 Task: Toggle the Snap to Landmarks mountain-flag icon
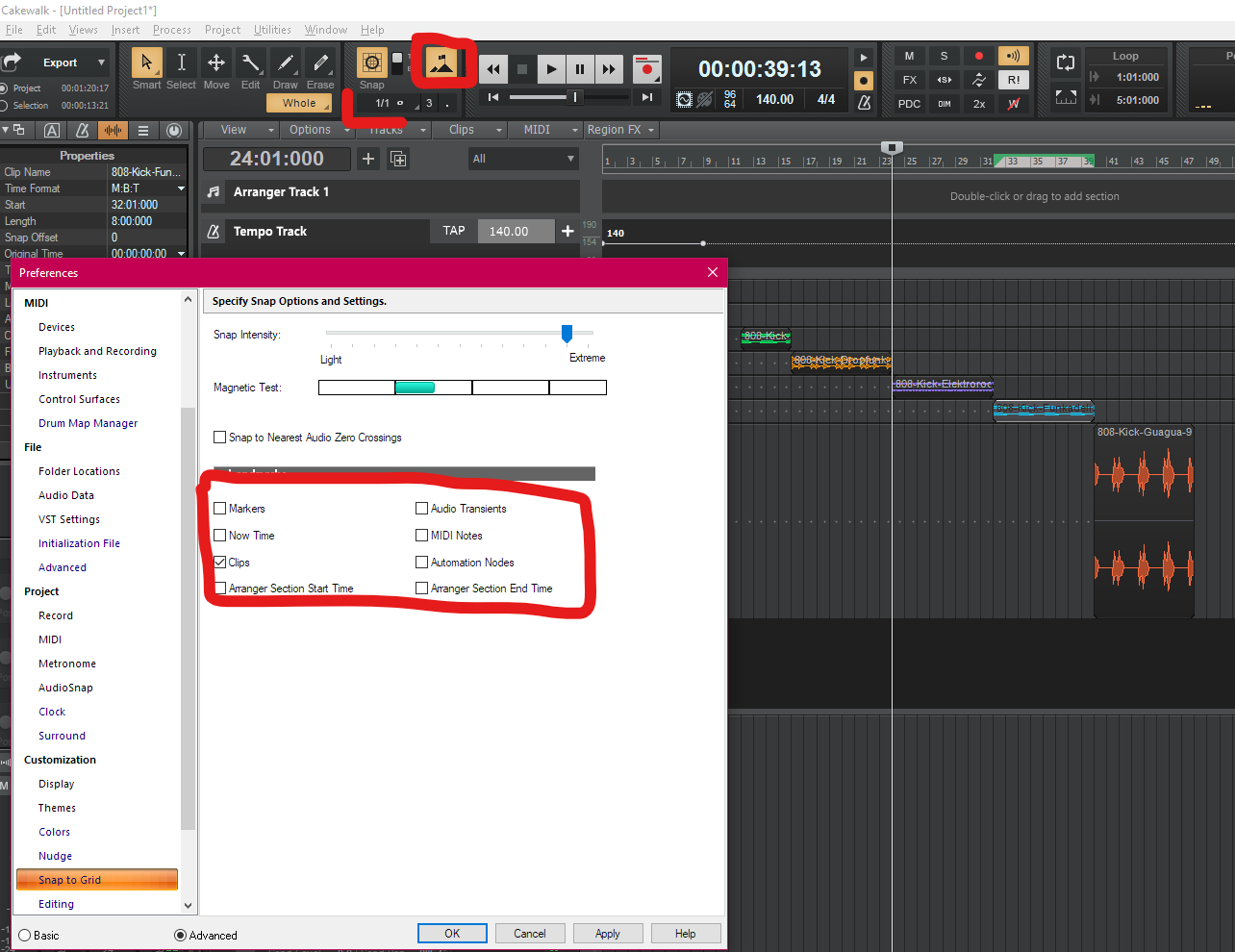click(441, 63)
